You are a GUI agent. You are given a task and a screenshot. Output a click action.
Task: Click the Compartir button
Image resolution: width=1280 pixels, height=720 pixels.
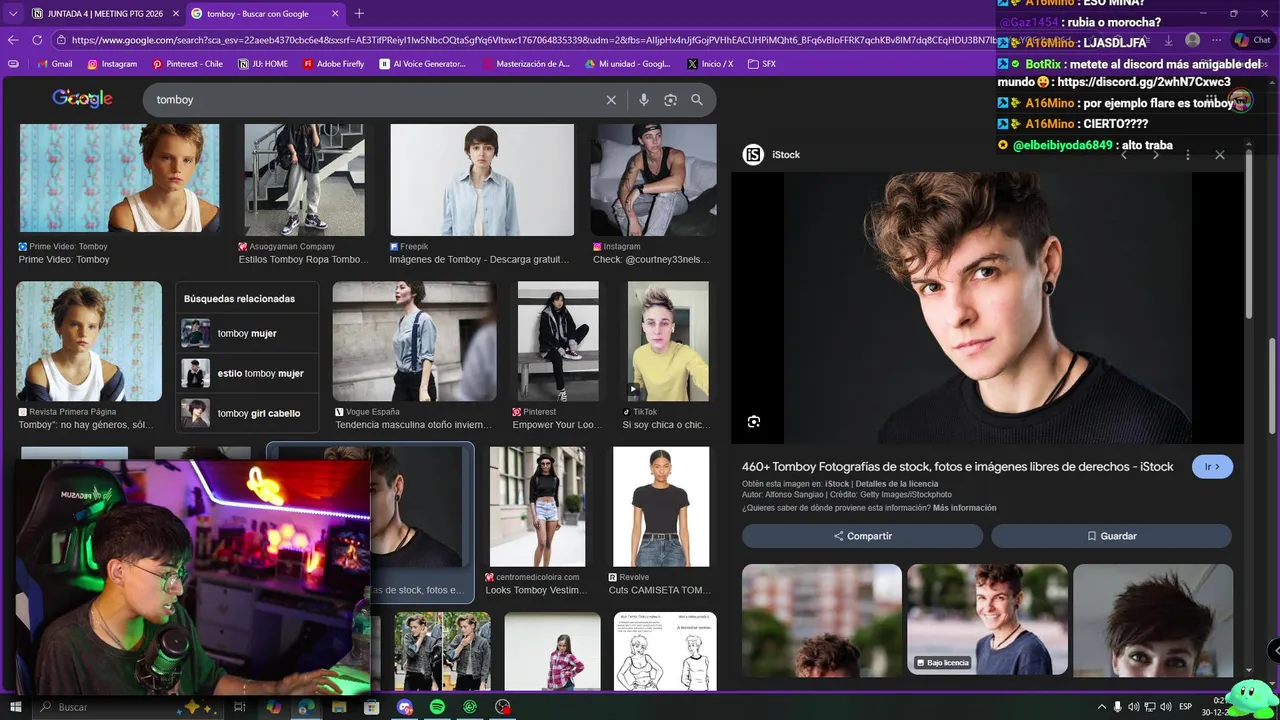tap(862, 536)
